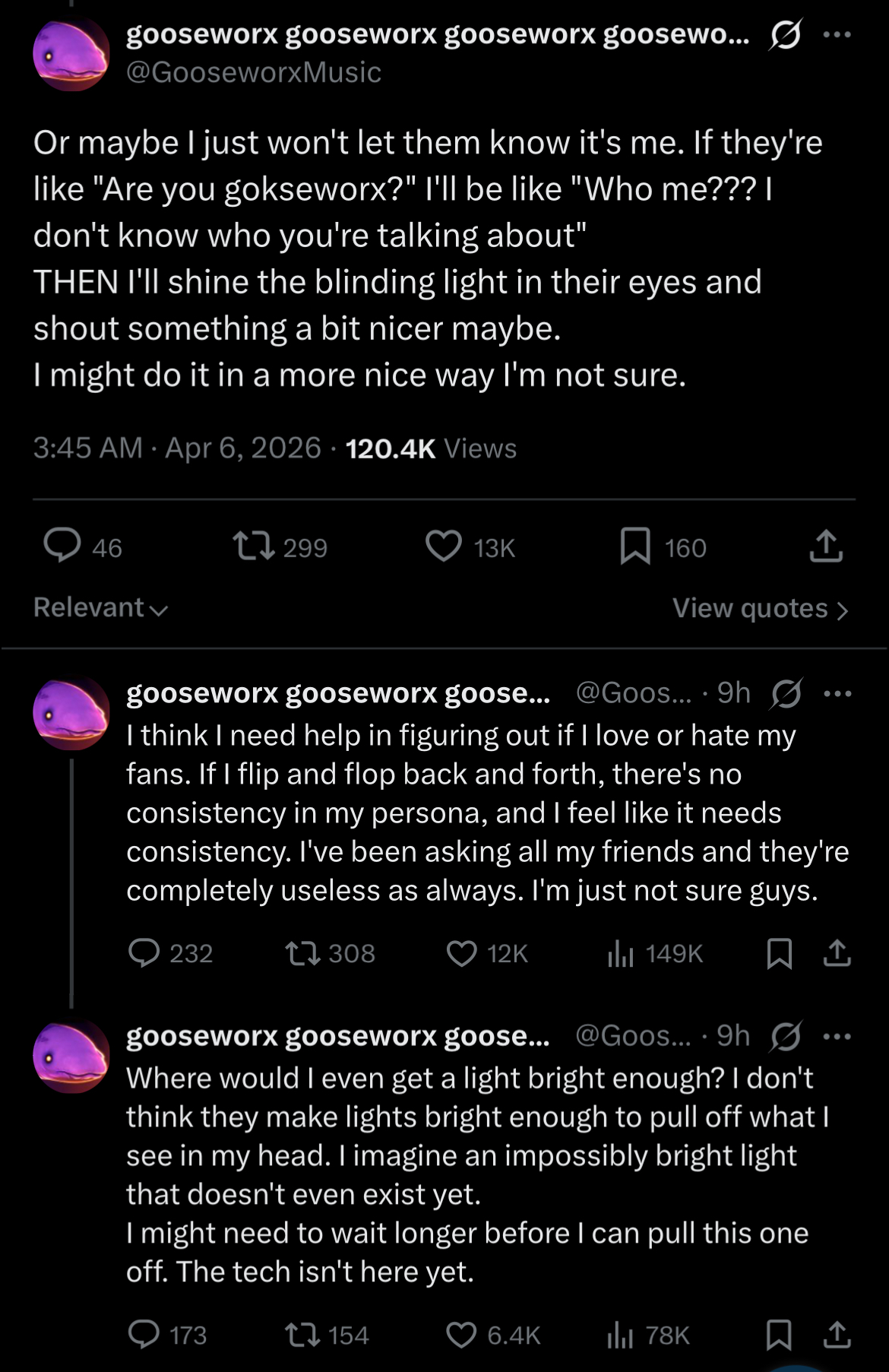Share the main post via upload icon

tap(826, 546)
